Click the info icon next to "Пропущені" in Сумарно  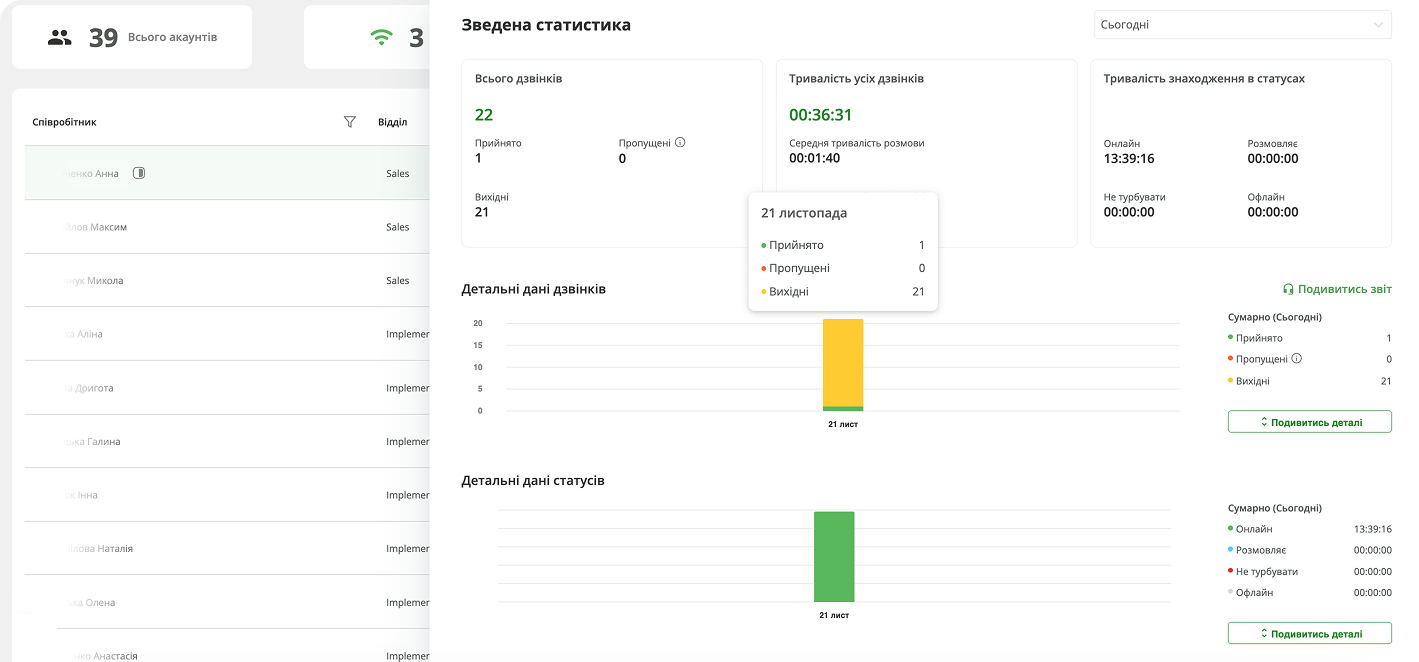[x=1296, y=358]
